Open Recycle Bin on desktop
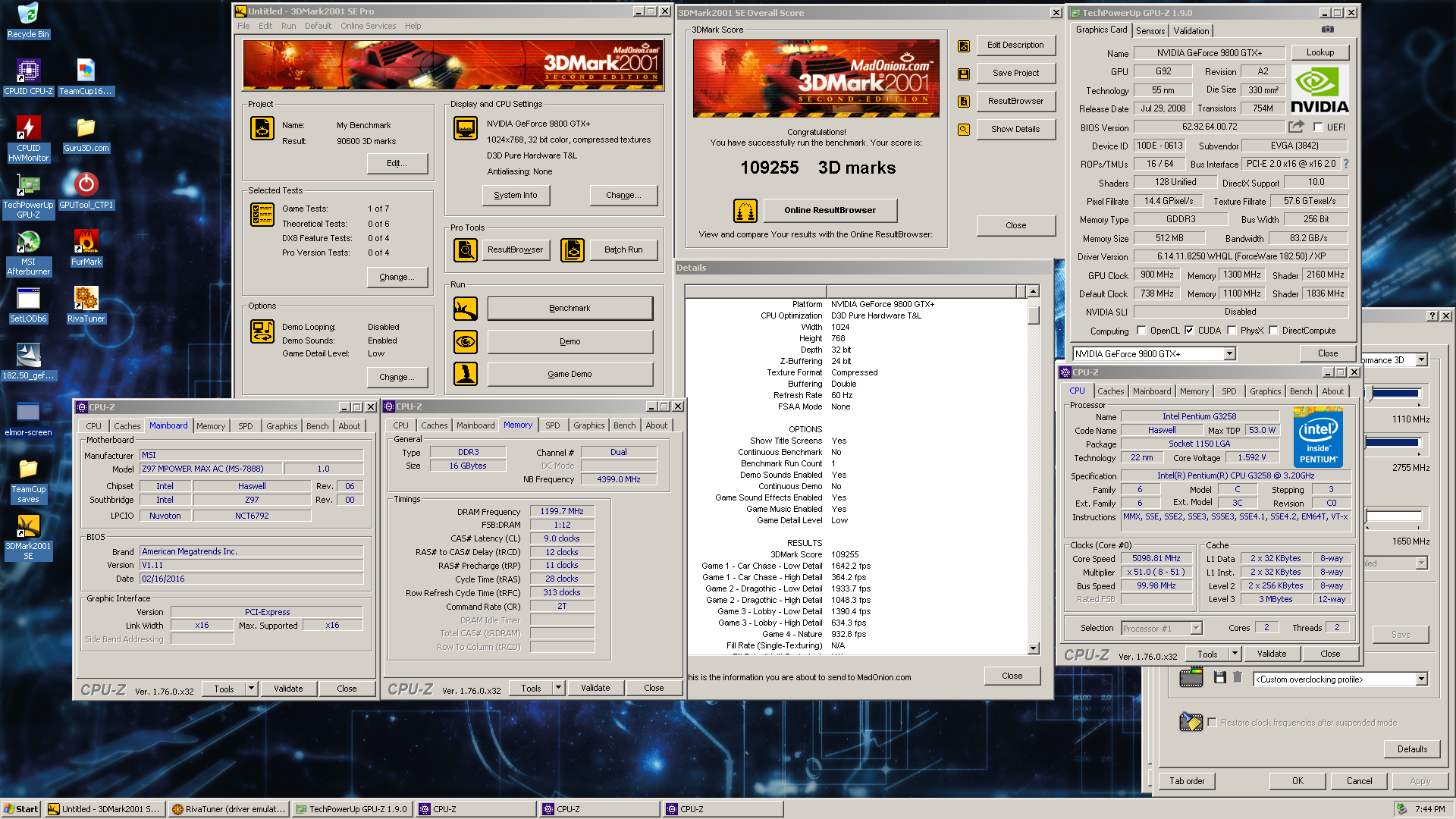The width and height of the screenshot is (1456, 819). 28,20
